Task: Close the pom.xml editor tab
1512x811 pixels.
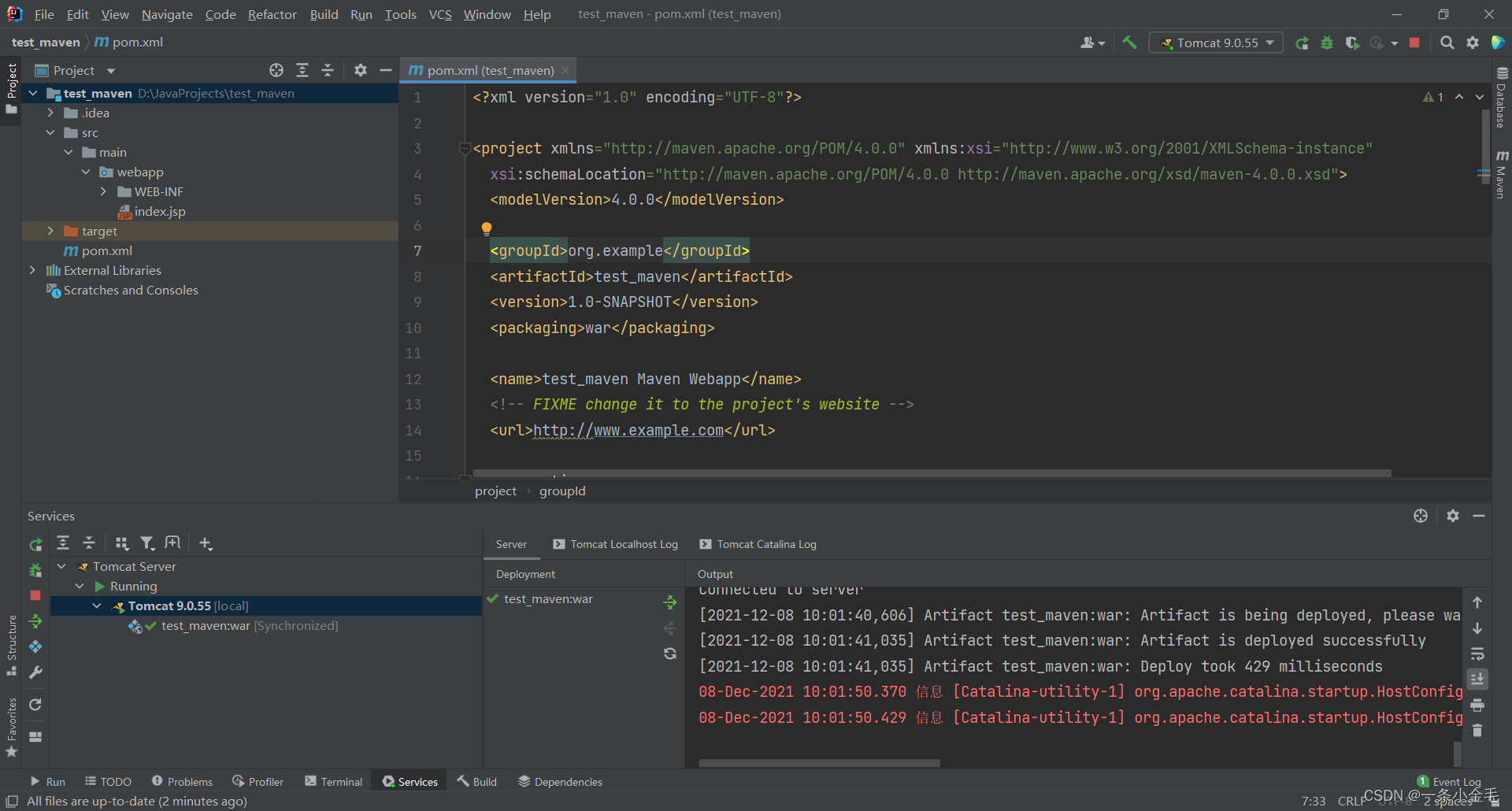Action: point(565,70)
